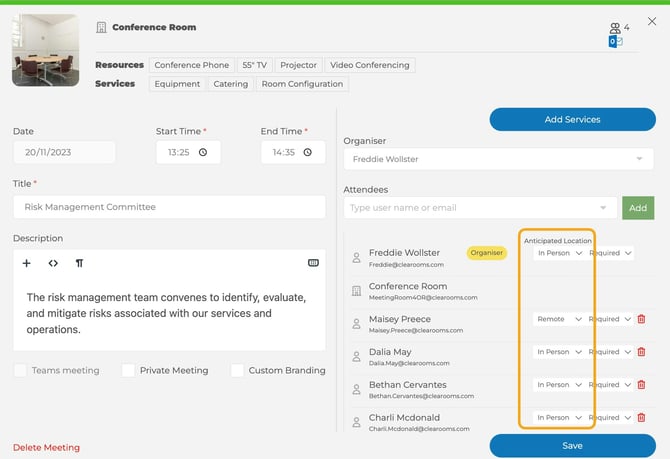Screen dimensions: 670x459
Task: Click the Add Services button
Action: (572, 119)
